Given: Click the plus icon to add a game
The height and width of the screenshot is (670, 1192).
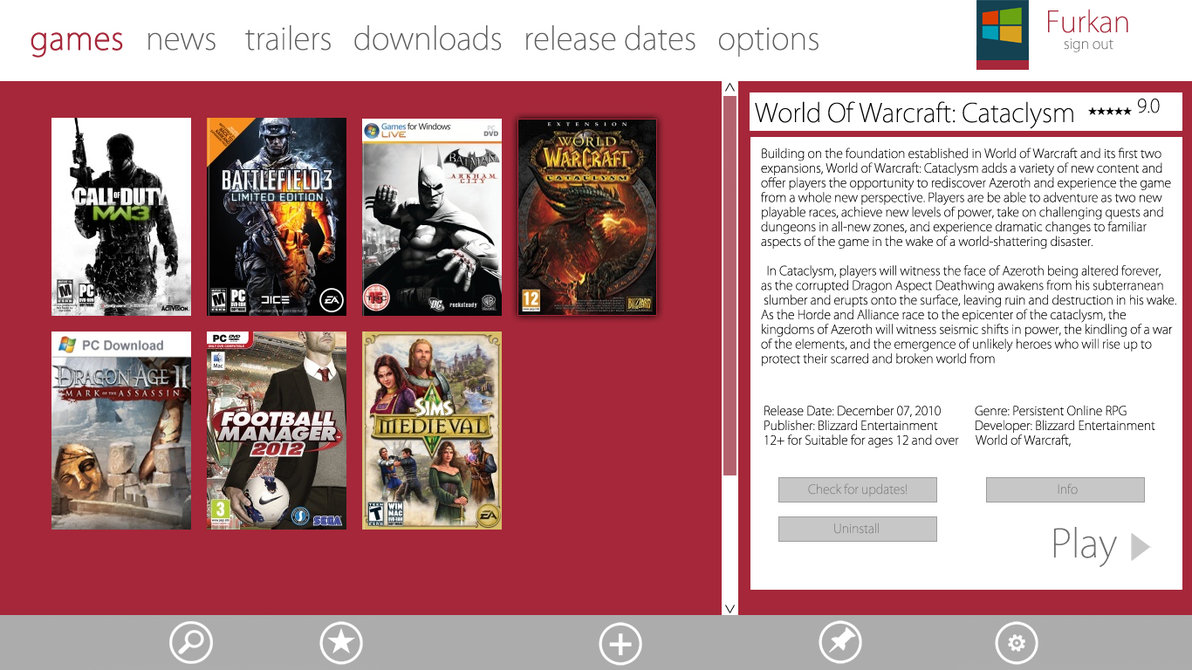Looking at the screenshot, I should 620,643.
